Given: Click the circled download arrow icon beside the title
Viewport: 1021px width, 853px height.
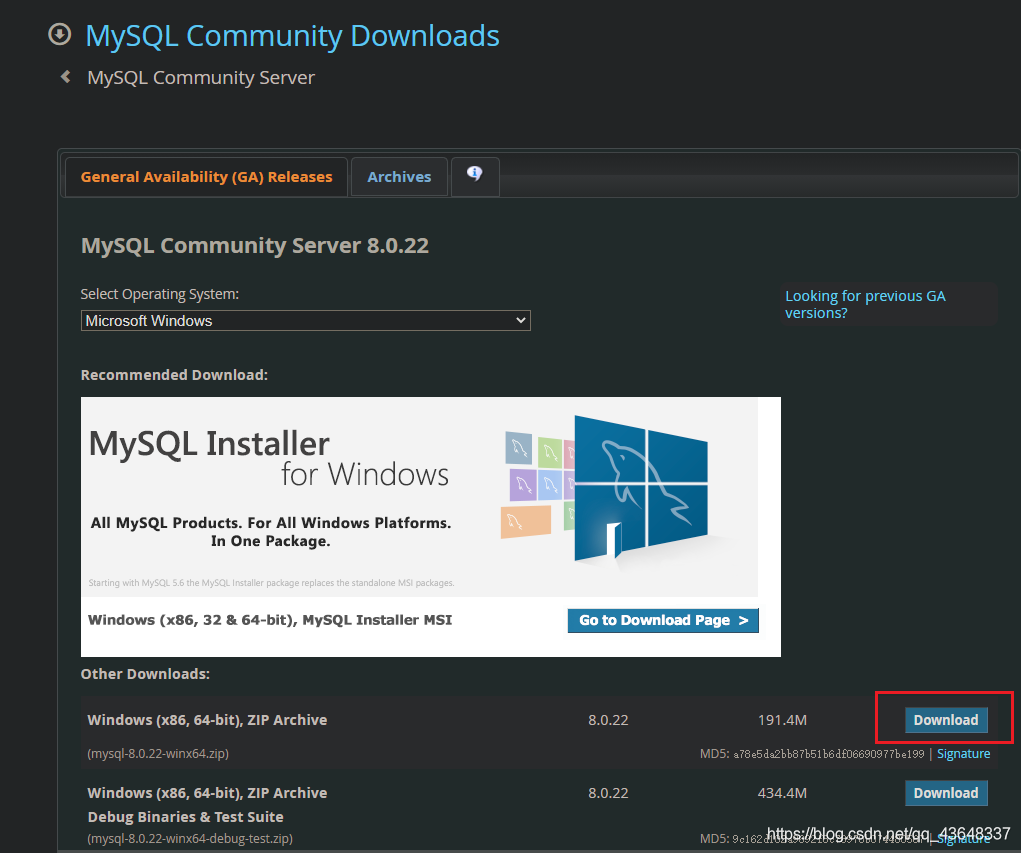Looking at the screenshot, I should click(60, 35).
